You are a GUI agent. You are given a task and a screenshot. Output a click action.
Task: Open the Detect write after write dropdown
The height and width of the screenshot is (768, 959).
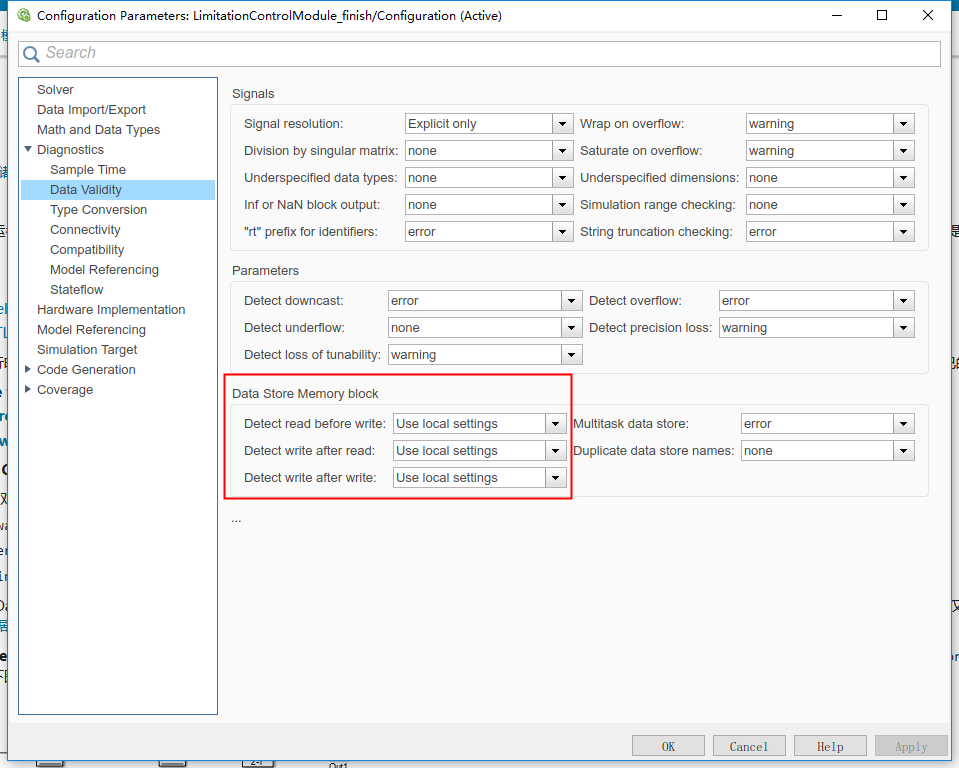click(555, 477)
